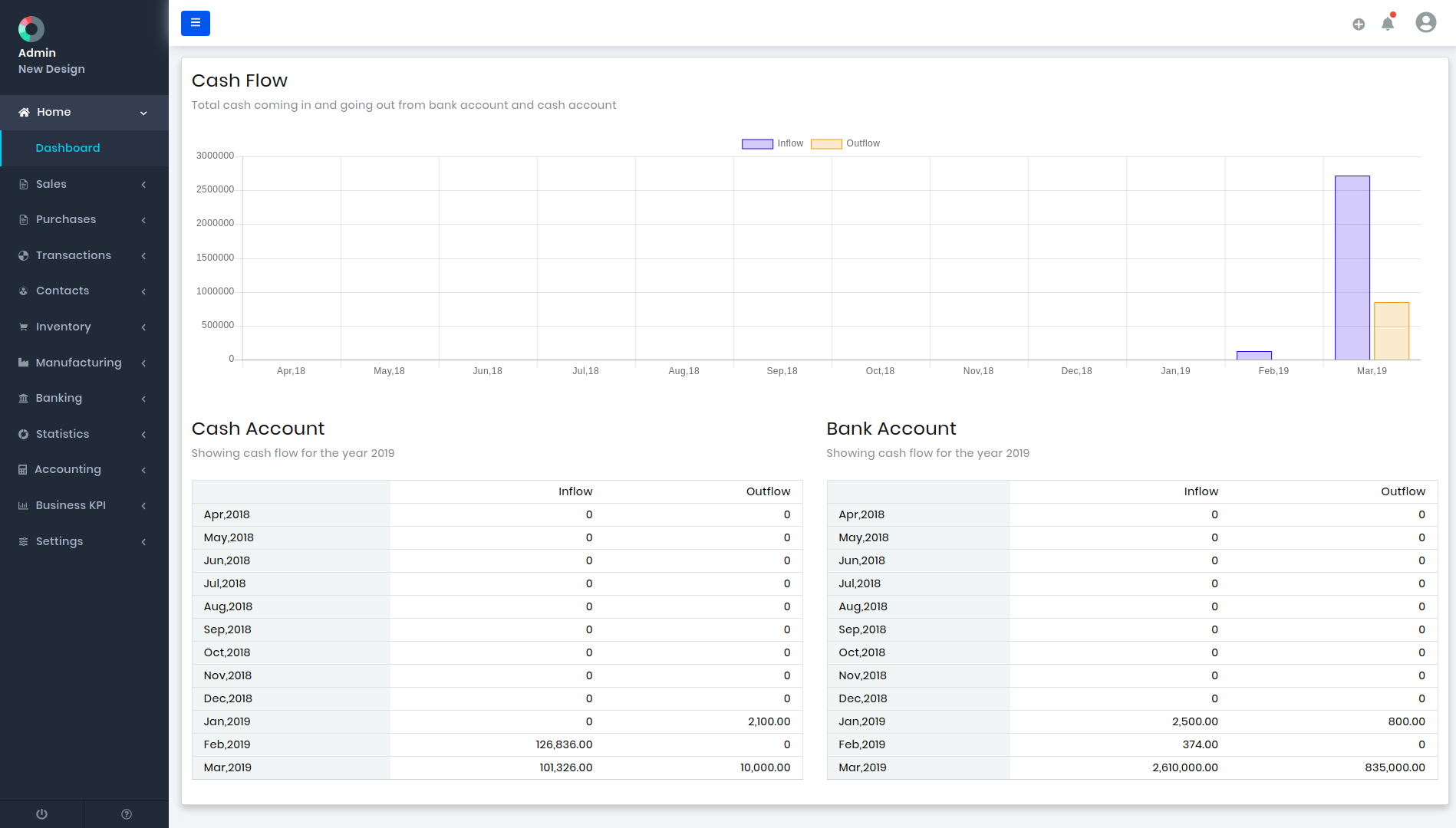Select Bank Account Jan,2019 inflow 2,500.00
Viewport: 1456px width, 828px height.
[x=1194, y=721]
